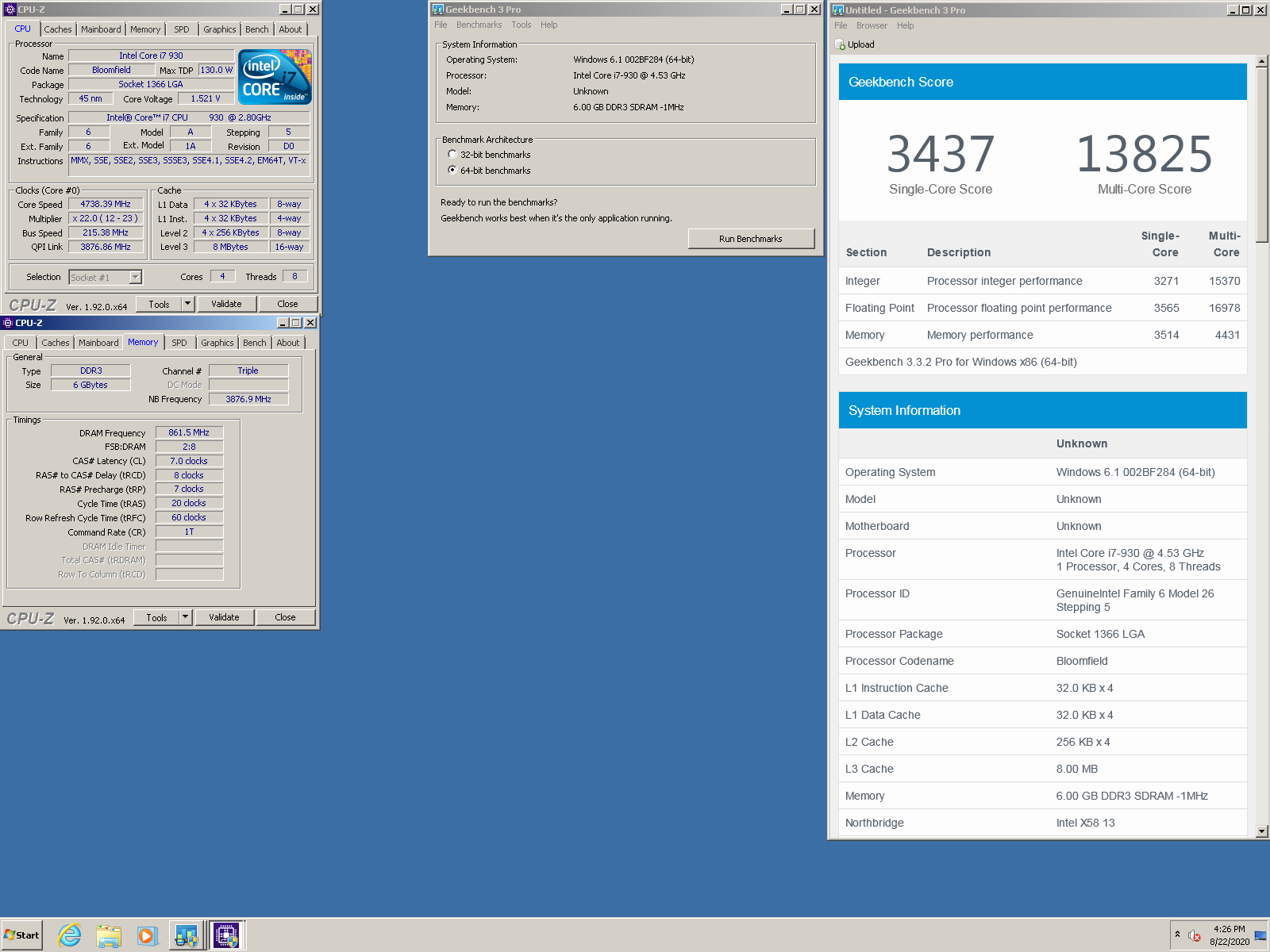The width and height of the screenshot is (1270, 952).
Task: Click the Channel # value Triple
Action: pos(248,370)
